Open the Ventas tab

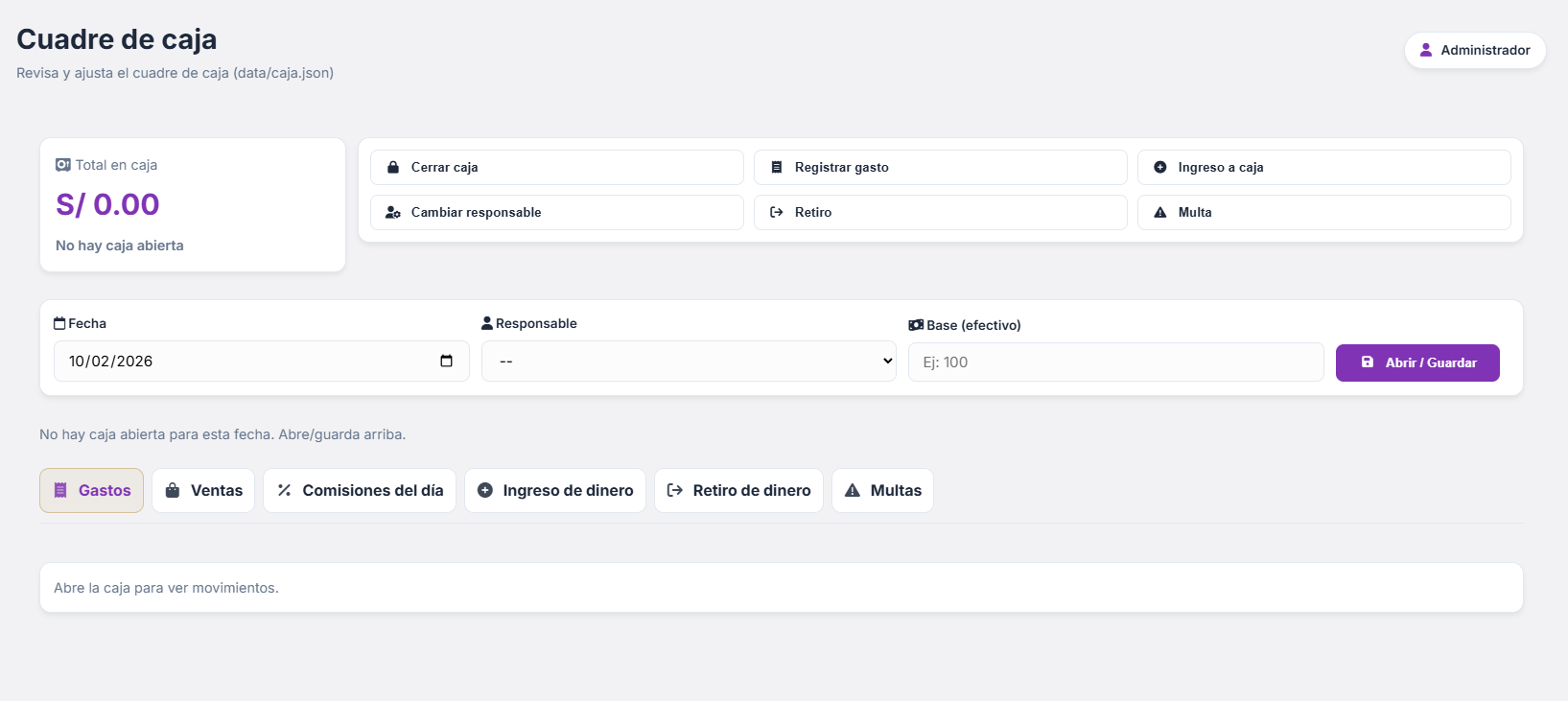coord(203,490)
